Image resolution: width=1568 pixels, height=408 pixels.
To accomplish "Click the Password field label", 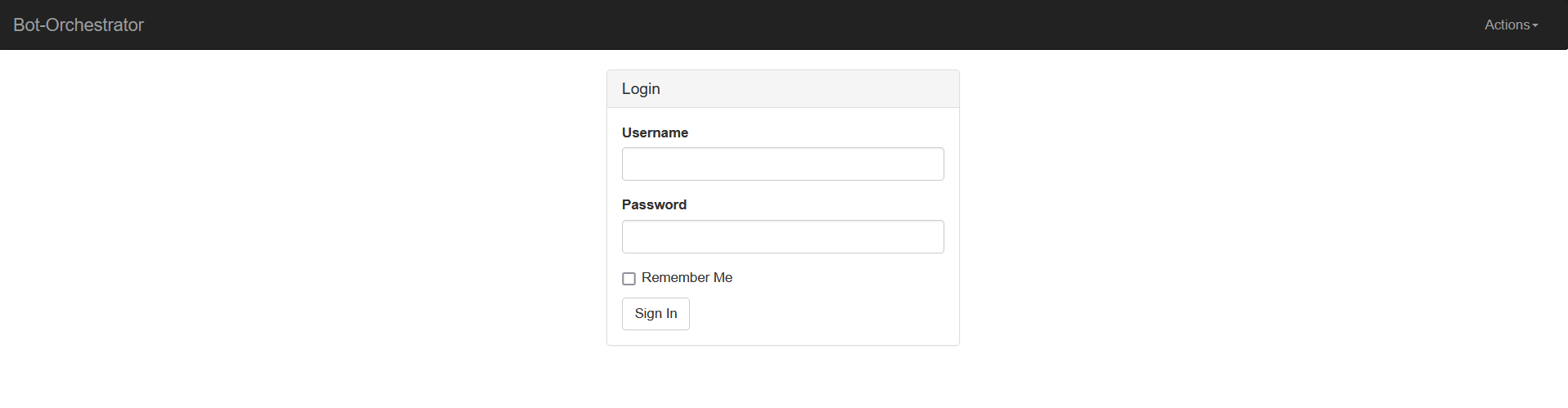I will pos(654,204).
